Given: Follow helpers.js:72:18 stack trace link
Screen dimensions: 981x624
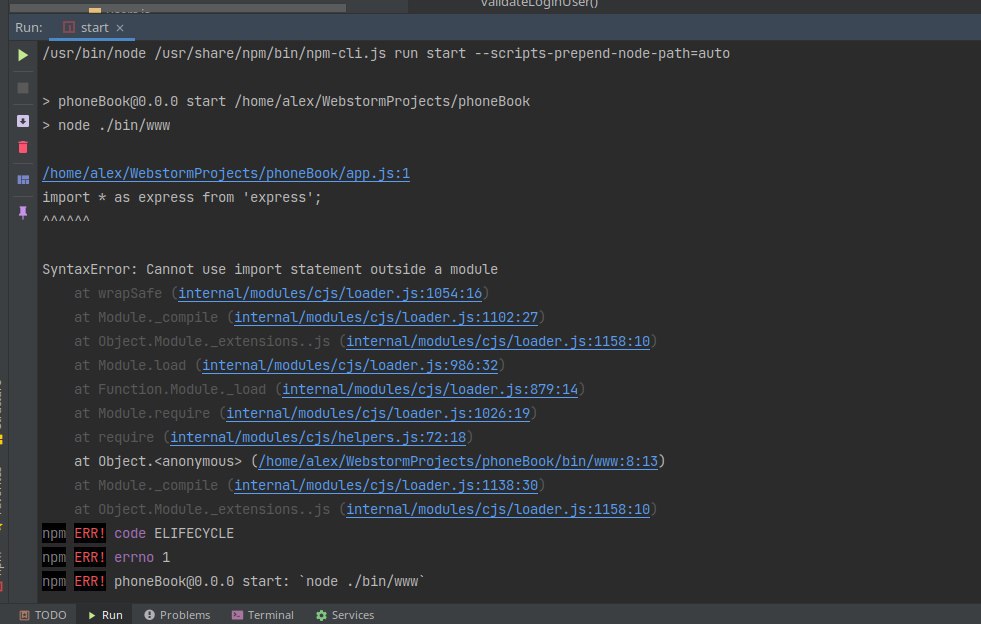Looking at the screenshot, I should [318, 437].
